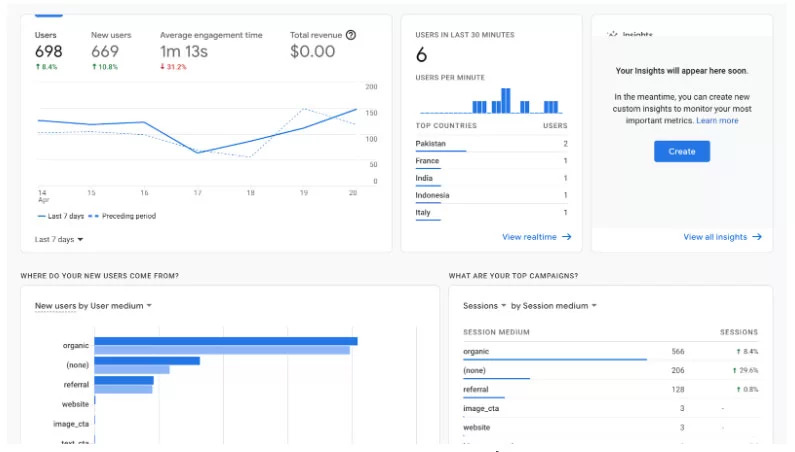Open the Learn more link
The image size is (795, 452).
[x=717, y=121]
